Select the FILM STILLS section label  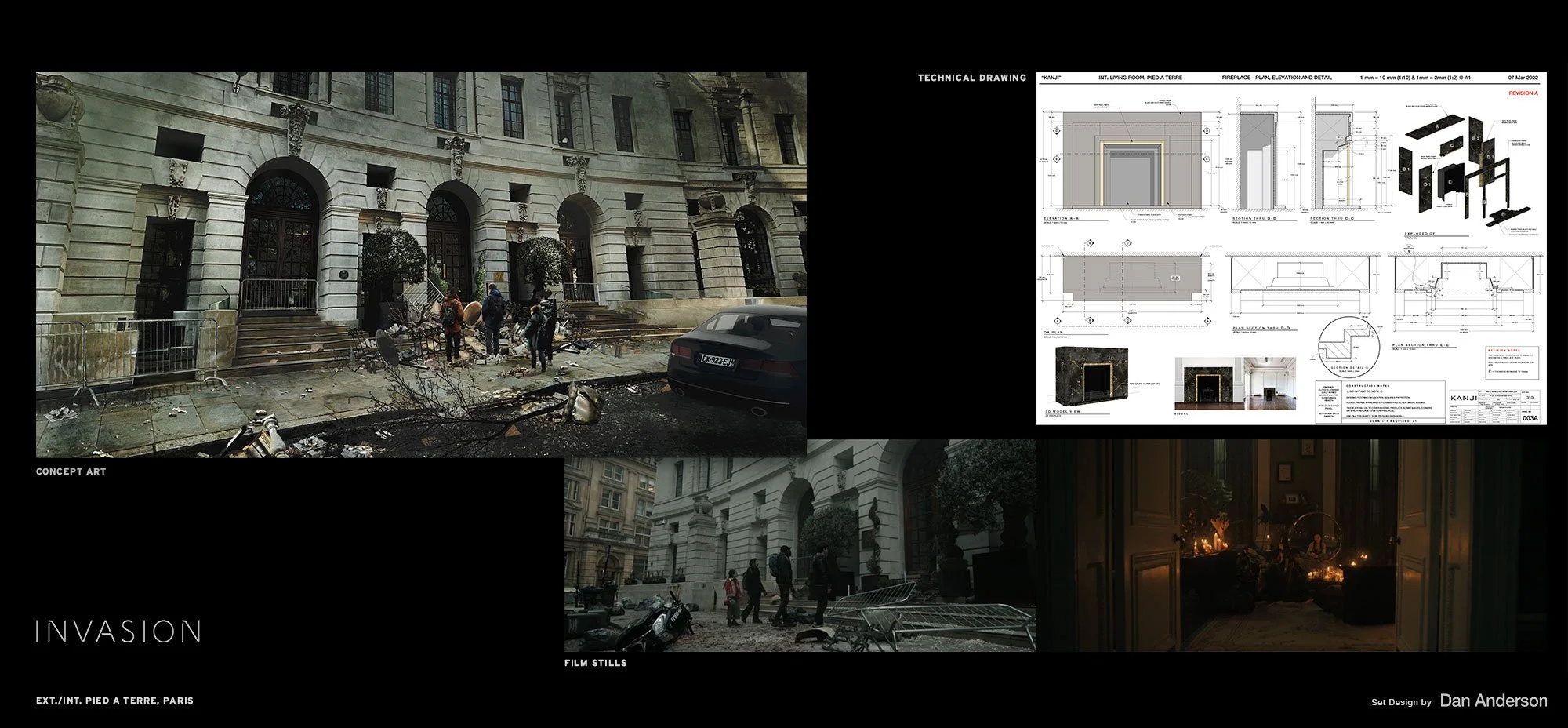pyautogui.click(x=595, y=663)
